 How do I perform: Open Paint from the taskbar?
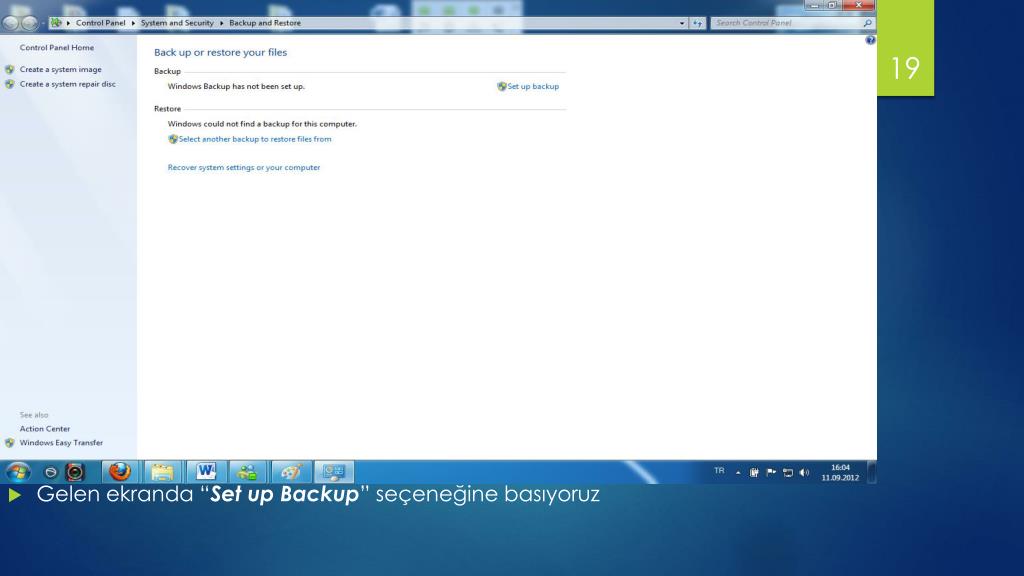(291, 472)
